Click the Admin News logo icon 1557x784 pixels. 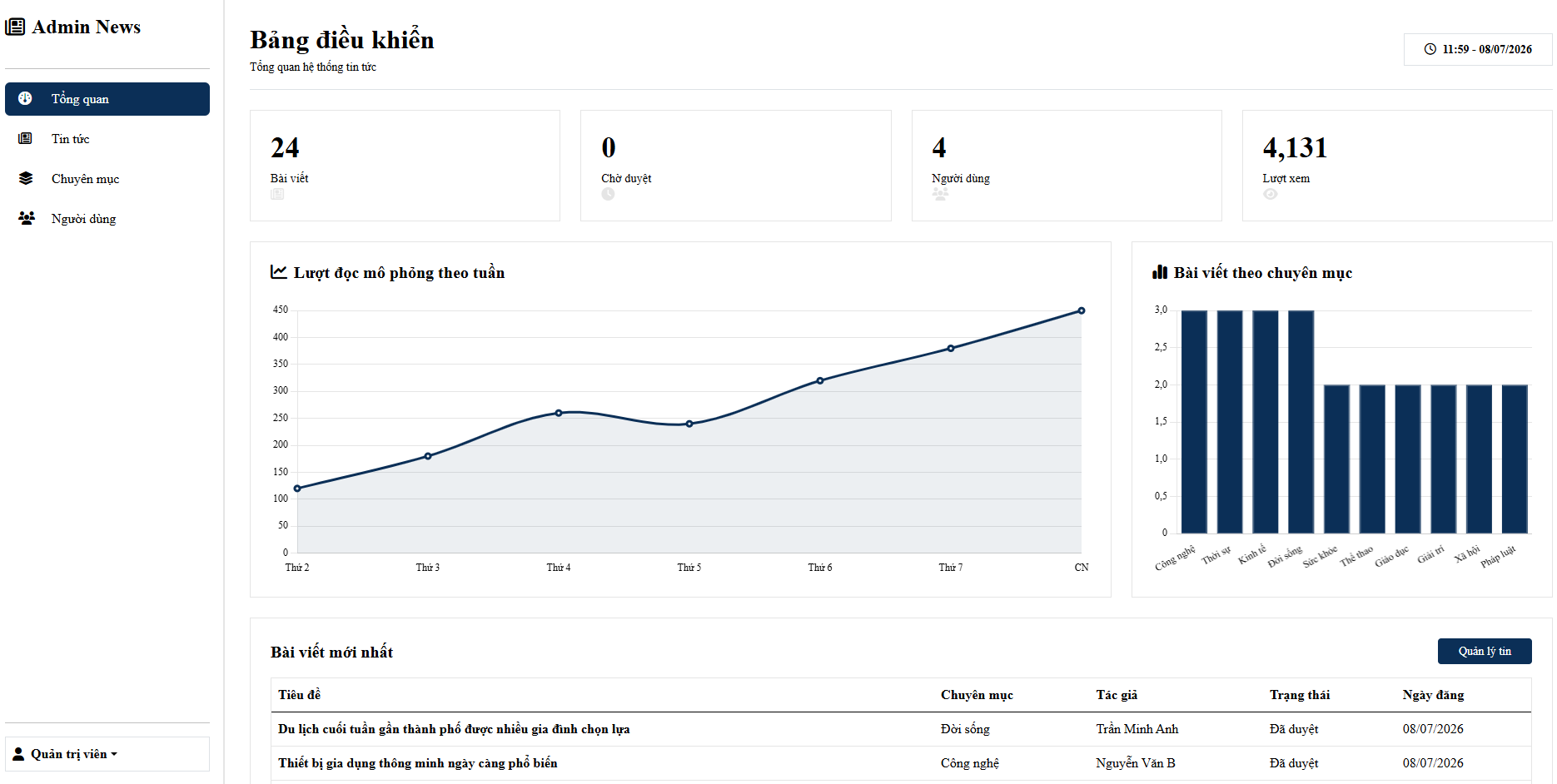click(x=15, y=27)
